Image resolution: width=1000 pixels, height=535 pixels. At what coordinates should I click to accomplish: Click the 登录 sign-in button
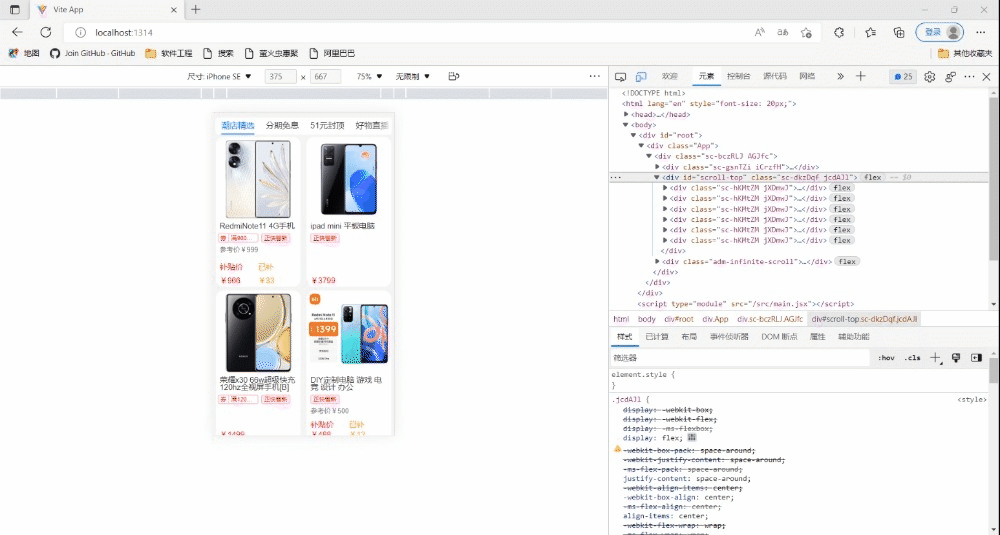click(939, 32)
